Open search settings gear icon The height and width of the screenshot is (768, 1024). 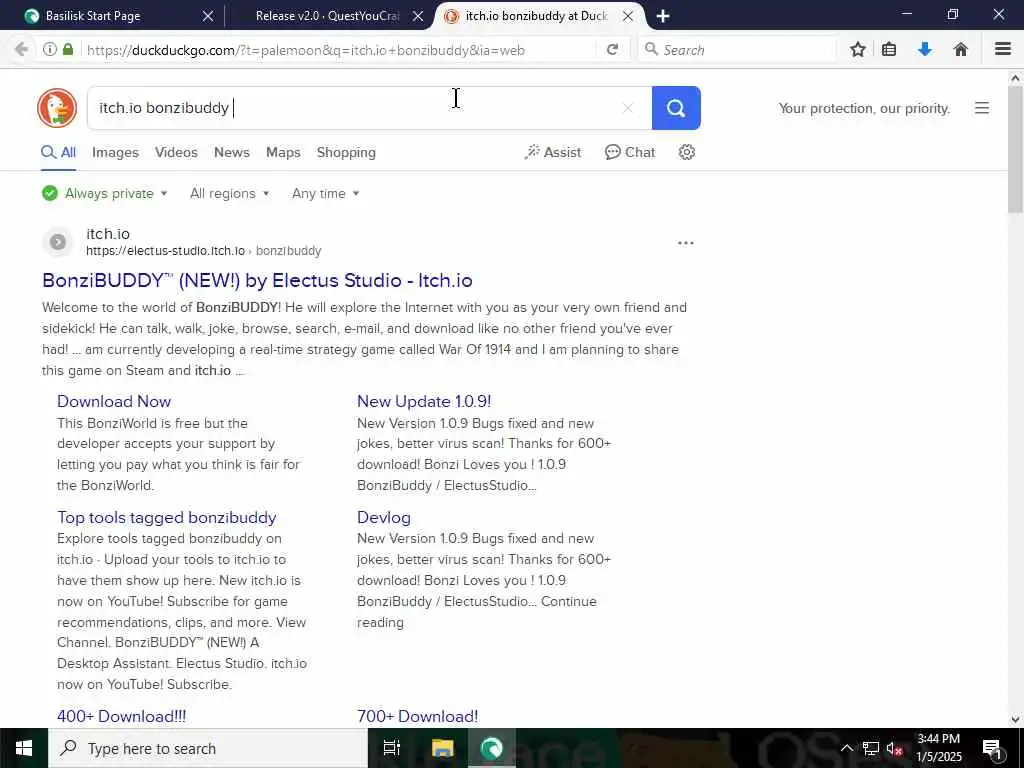pos(686,152)
